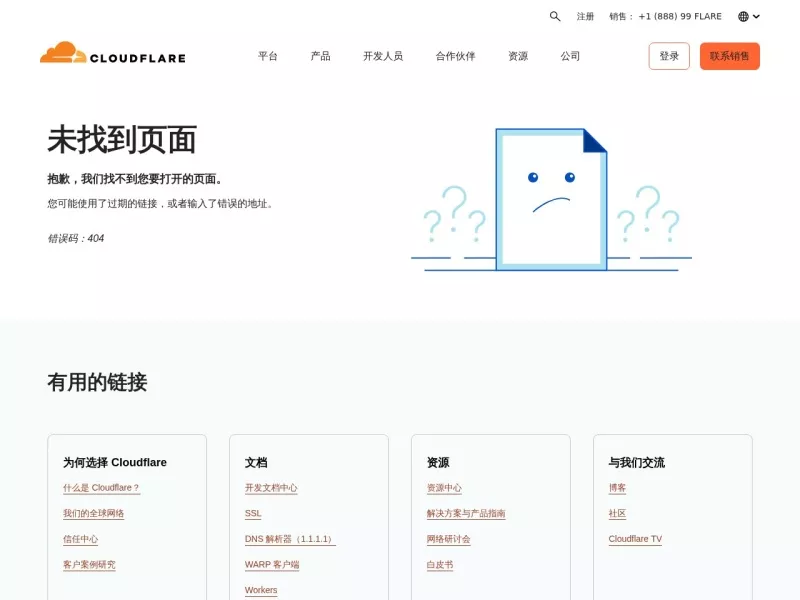800x600 pixels.
Task: Click the 注册 sign-up link
Action: coord(585,16)
